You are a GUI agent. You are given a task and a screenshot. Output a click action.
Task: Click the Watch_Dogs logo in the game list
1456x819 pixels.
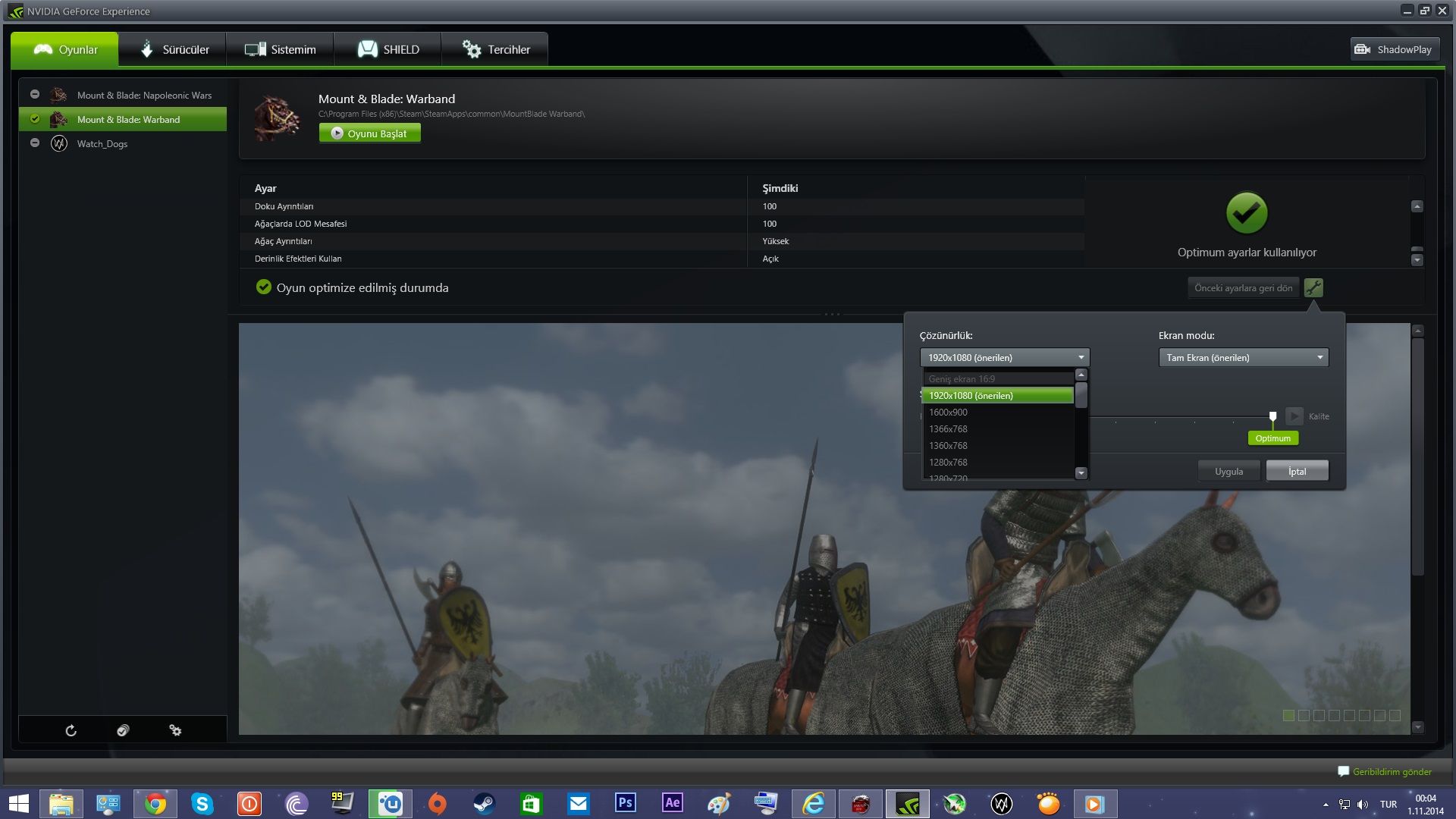click(x=59, y=144)
